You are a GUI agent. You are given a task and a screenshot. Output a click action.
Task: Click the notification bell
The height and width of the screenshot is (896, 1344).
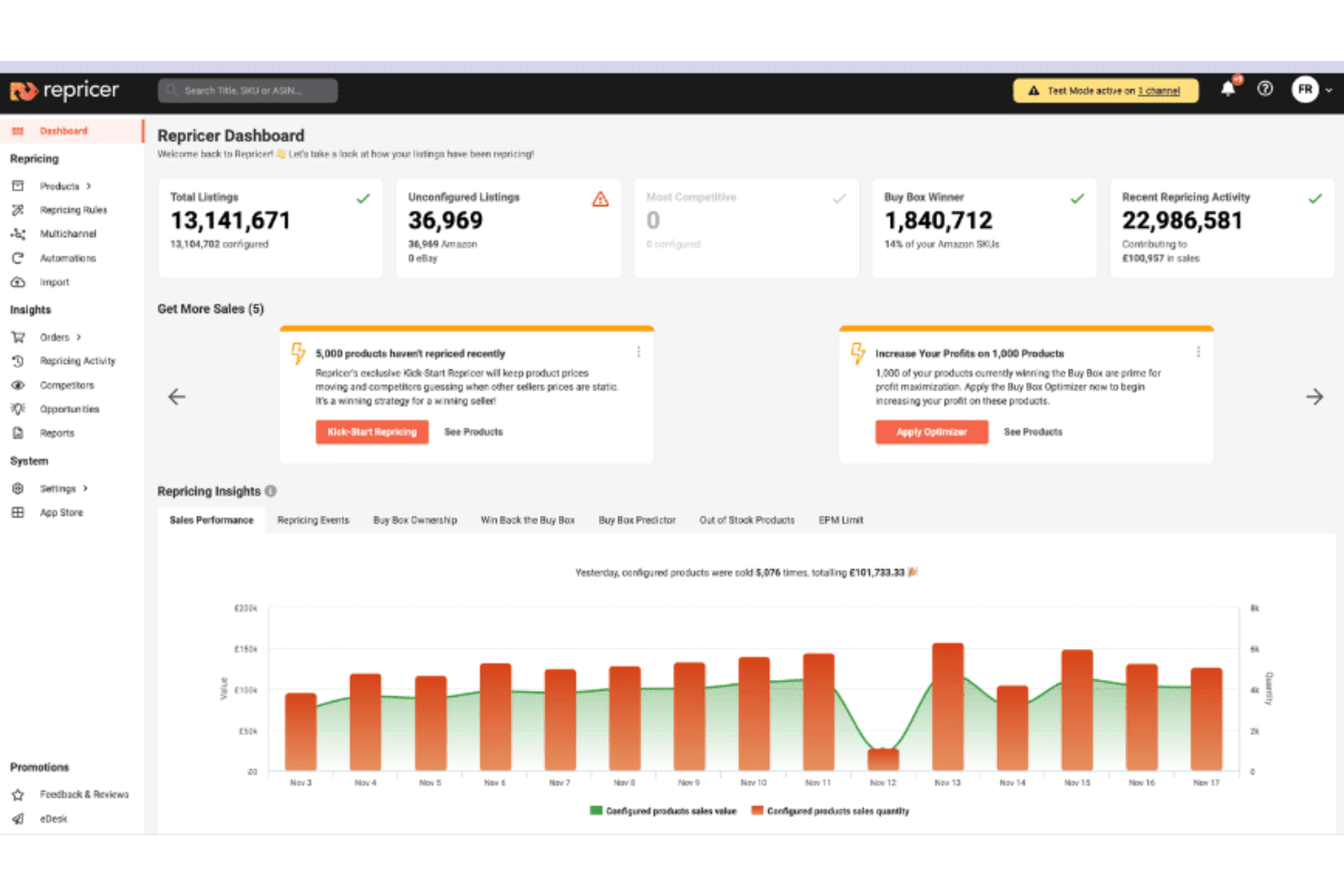coord(1229,88)
